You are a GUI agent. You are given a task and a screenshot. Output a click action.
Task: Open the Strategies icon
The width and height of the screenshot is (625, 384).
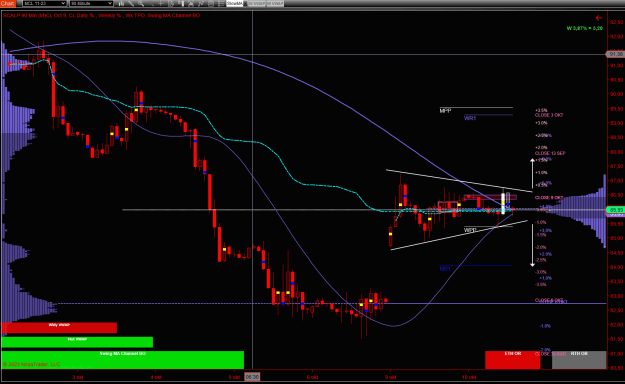tap(211, 4)
